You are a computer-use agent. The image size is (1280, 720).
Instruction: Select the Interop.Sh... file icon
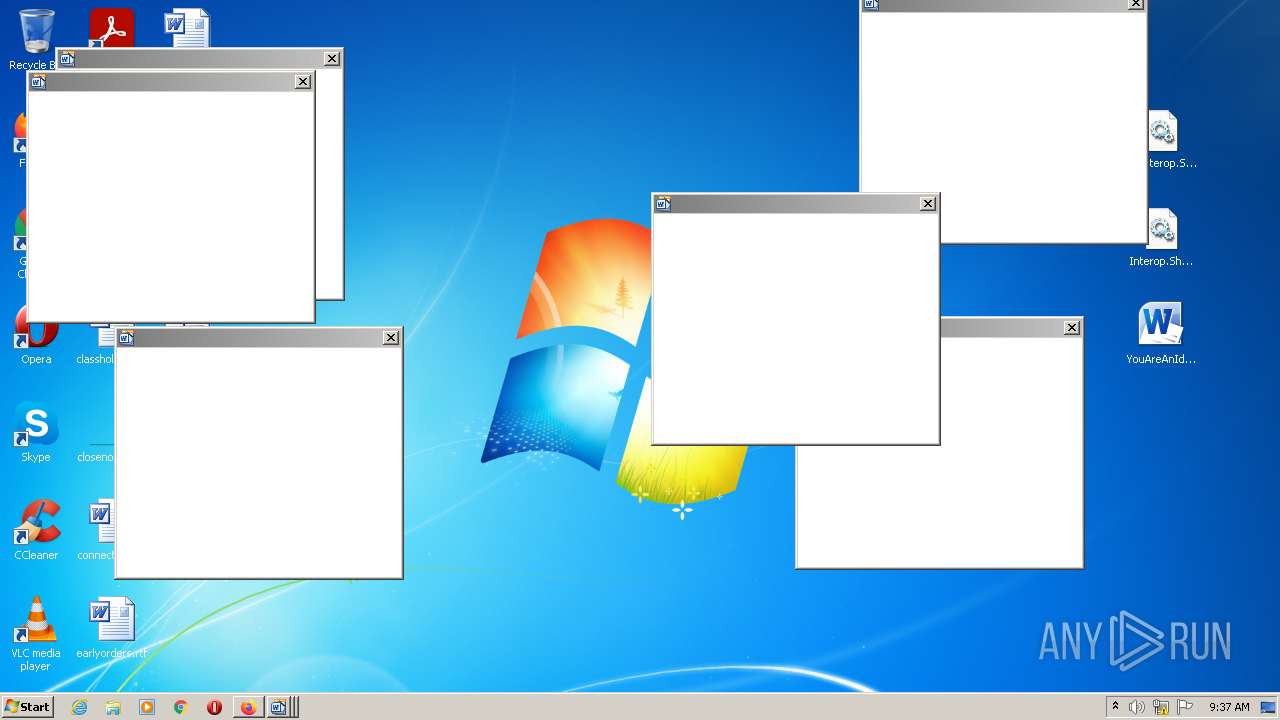pyautogui.click(x=1161, y=238)
